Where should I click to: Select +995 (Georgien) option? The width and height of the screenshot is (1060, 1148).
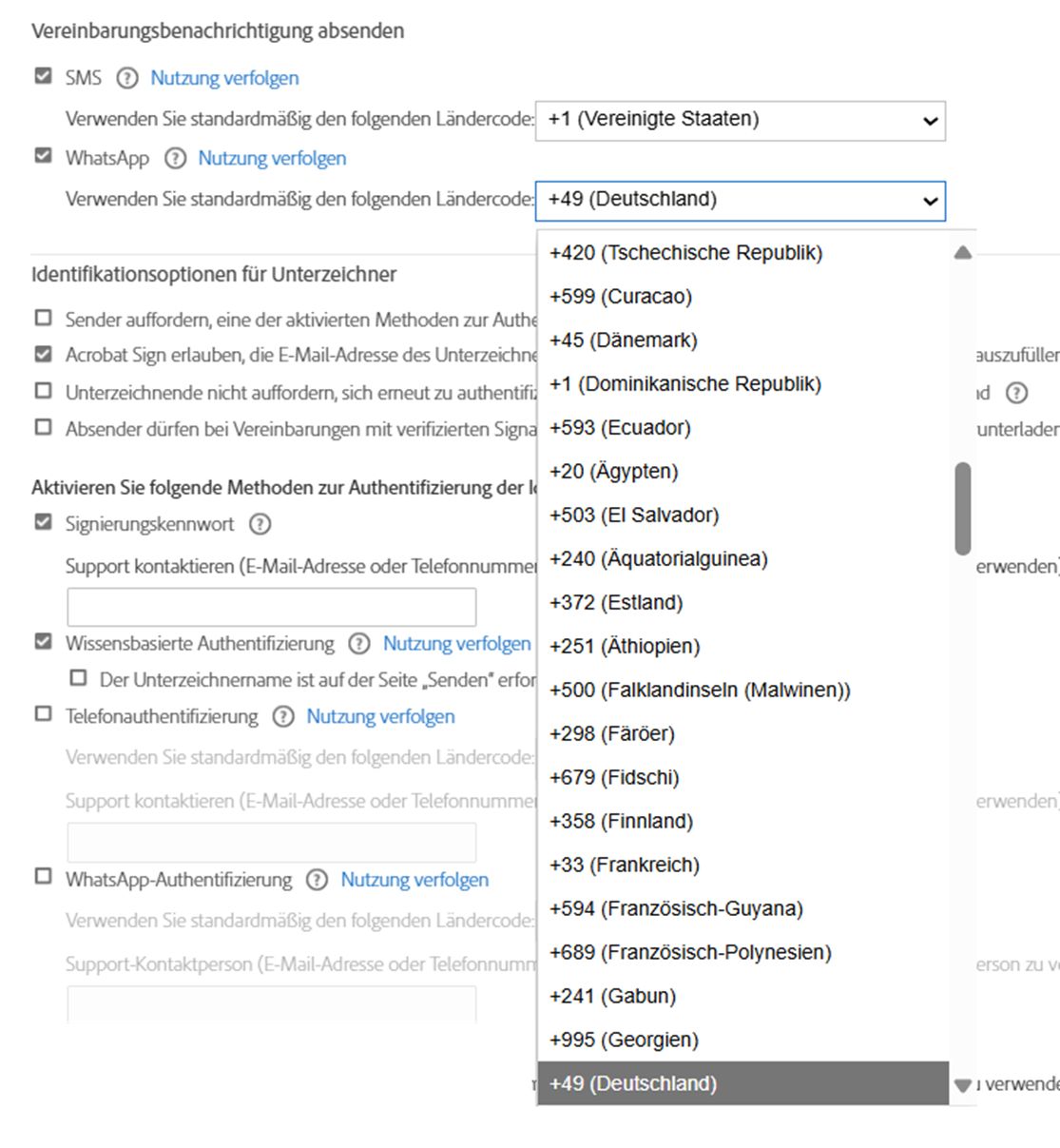pyautogui.click(x=743, y=1041)
